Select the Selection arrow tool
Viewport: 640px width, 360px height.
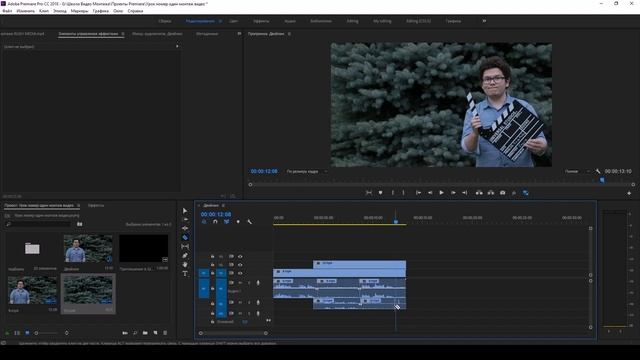[185, 211]
